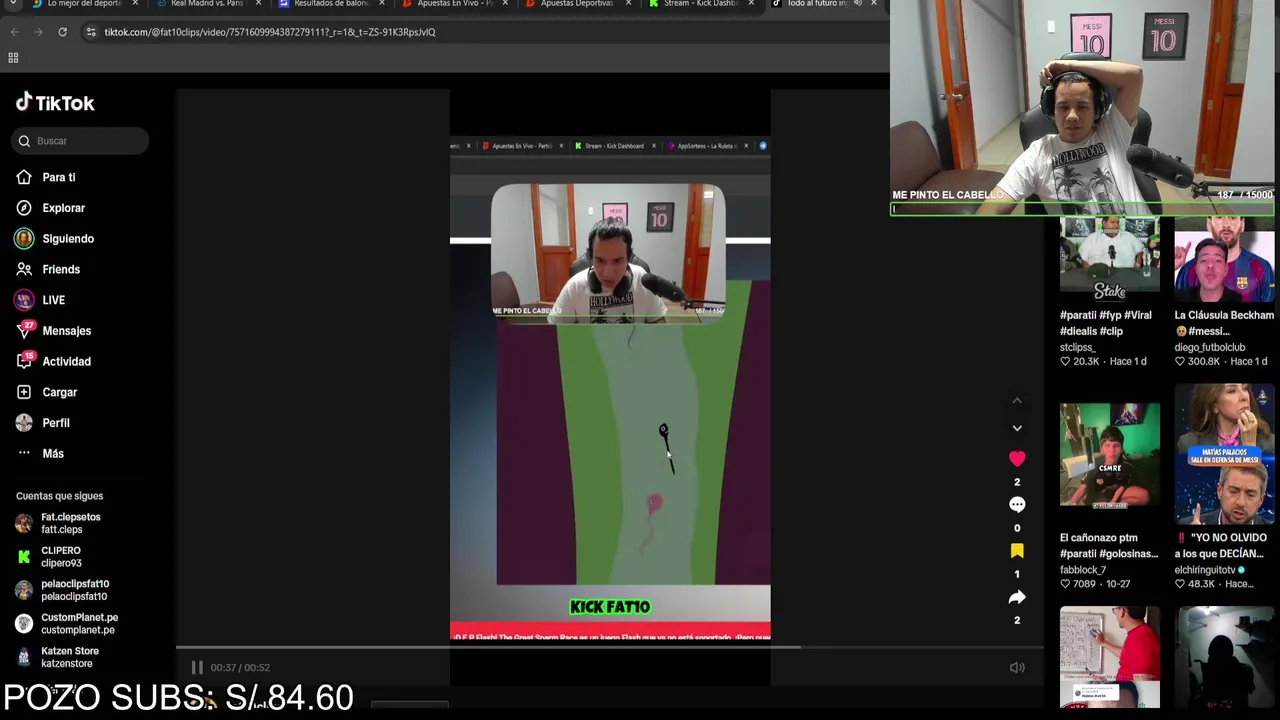
Task: Click El cañonazo ptm caption text
Action: [1109, 546]
